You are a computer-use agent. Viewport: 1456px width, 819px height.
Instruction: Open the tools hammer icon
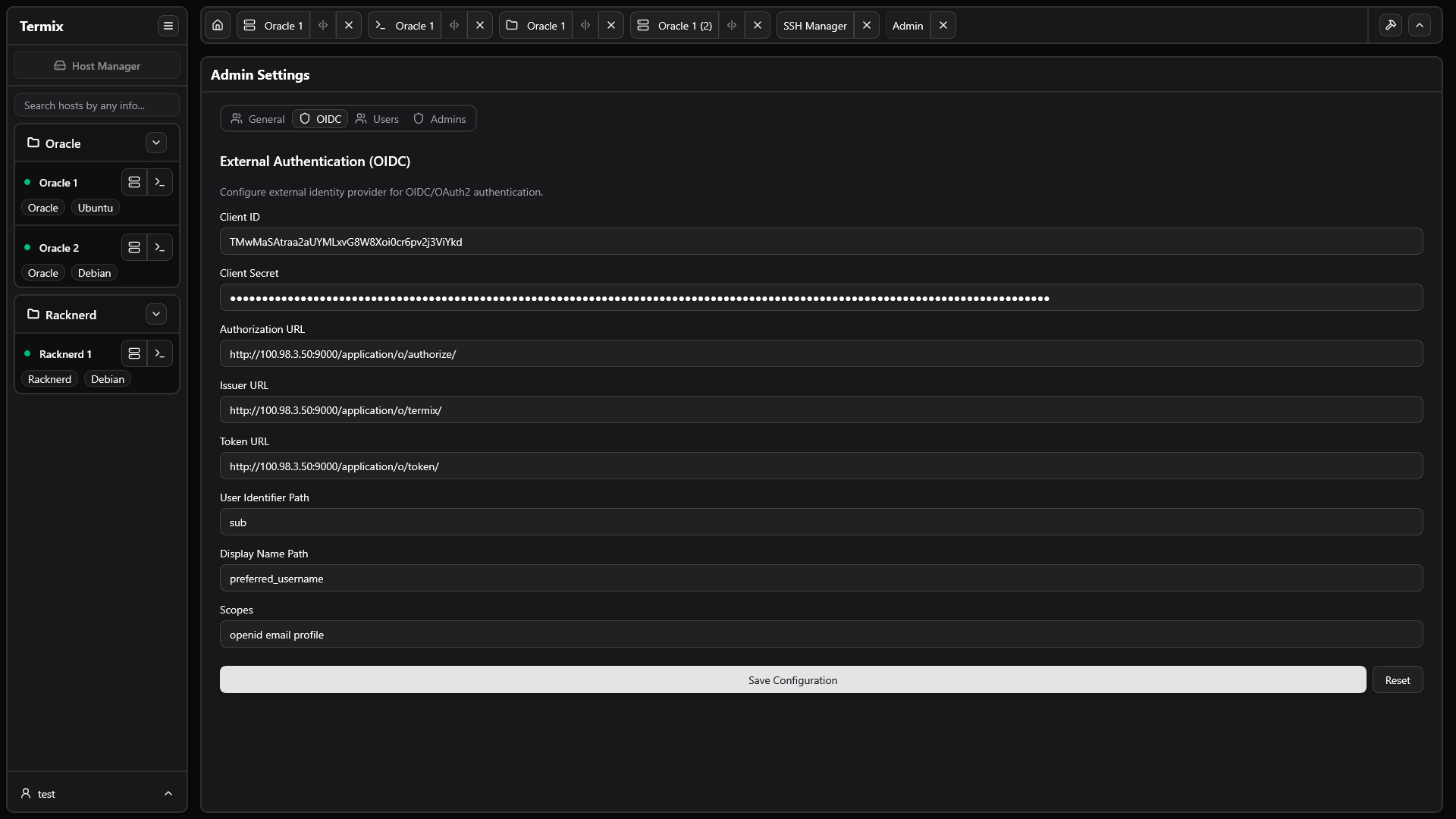1391,25
